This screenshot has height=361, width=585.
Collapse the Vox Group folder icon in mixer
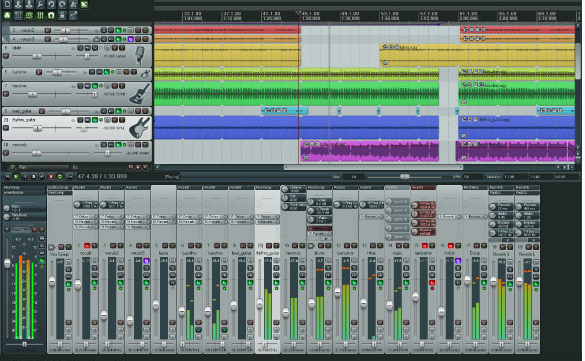51,247
